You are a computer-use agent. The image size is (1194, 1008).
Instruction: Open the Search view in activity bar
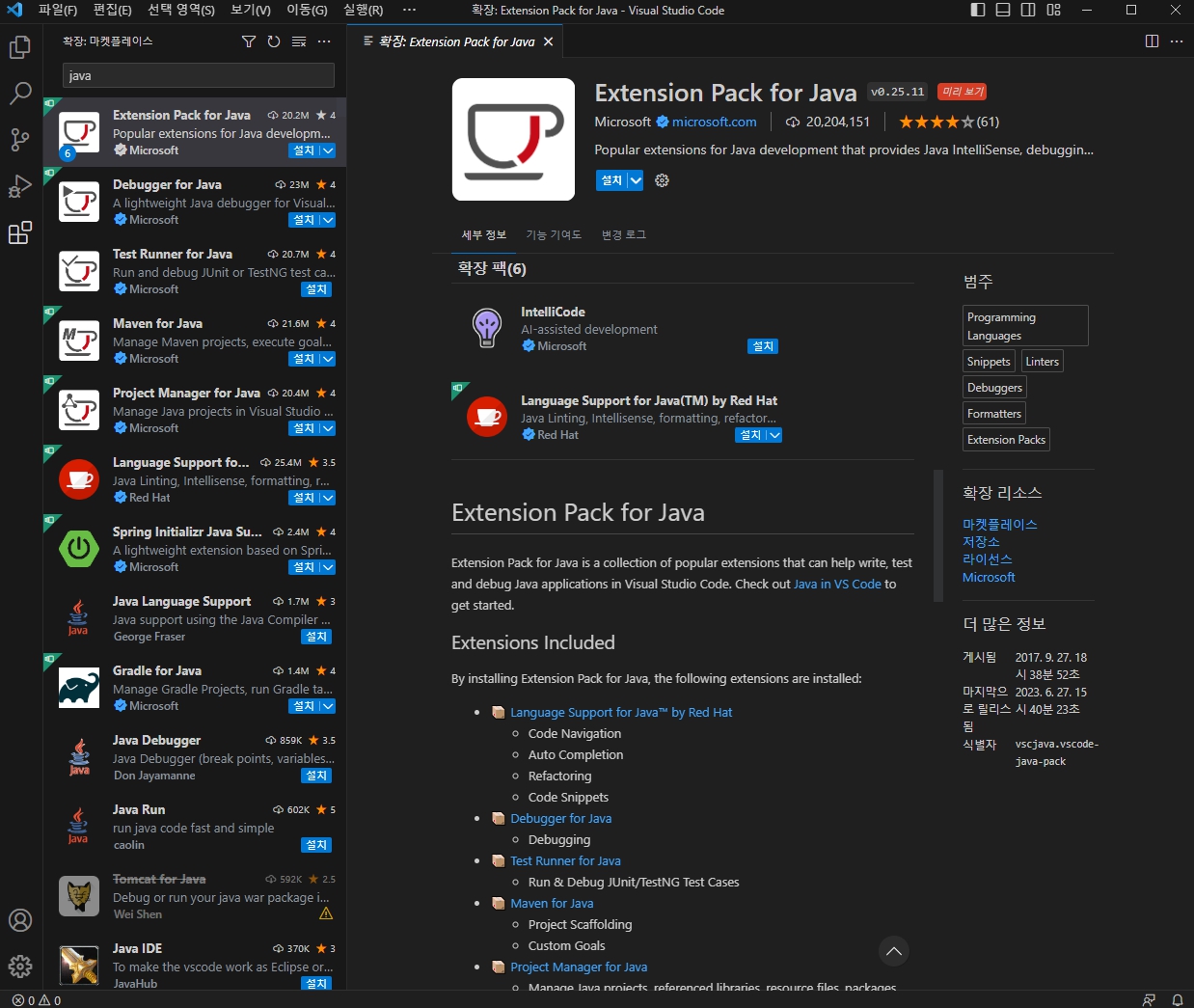pyautogui.click(x=20, y=94)
